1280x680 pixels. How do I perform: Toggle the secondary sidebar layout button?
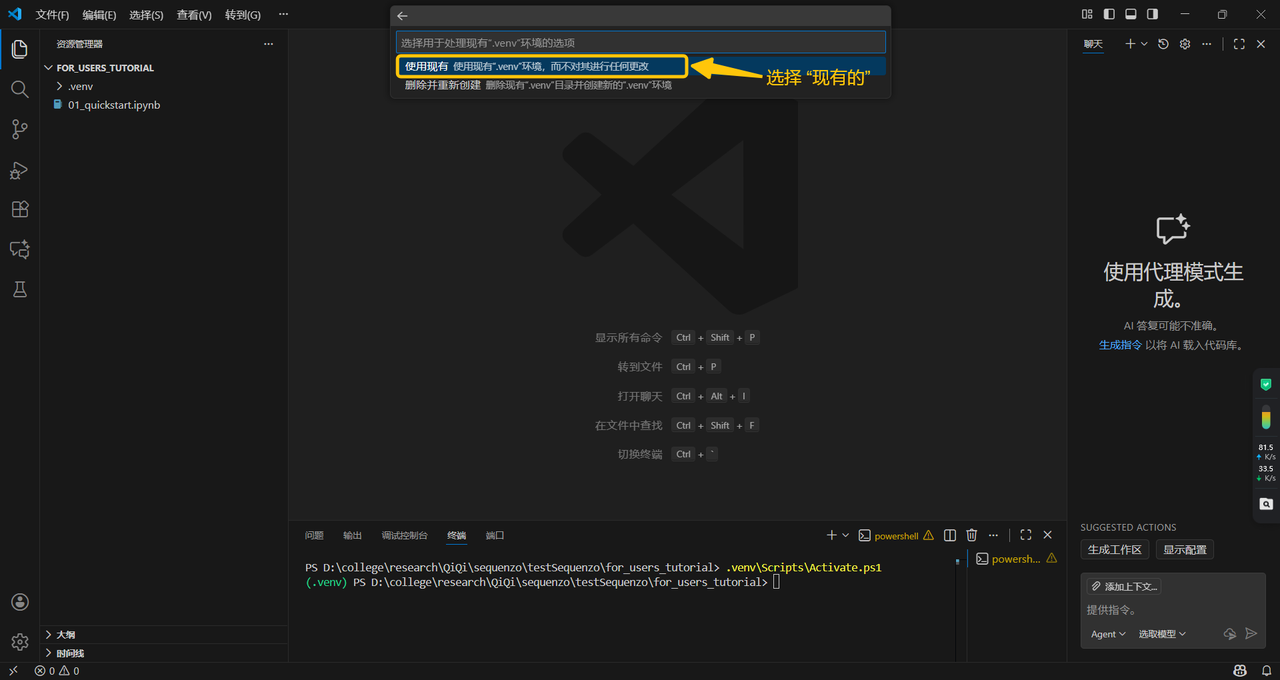tap(1153, 14)
